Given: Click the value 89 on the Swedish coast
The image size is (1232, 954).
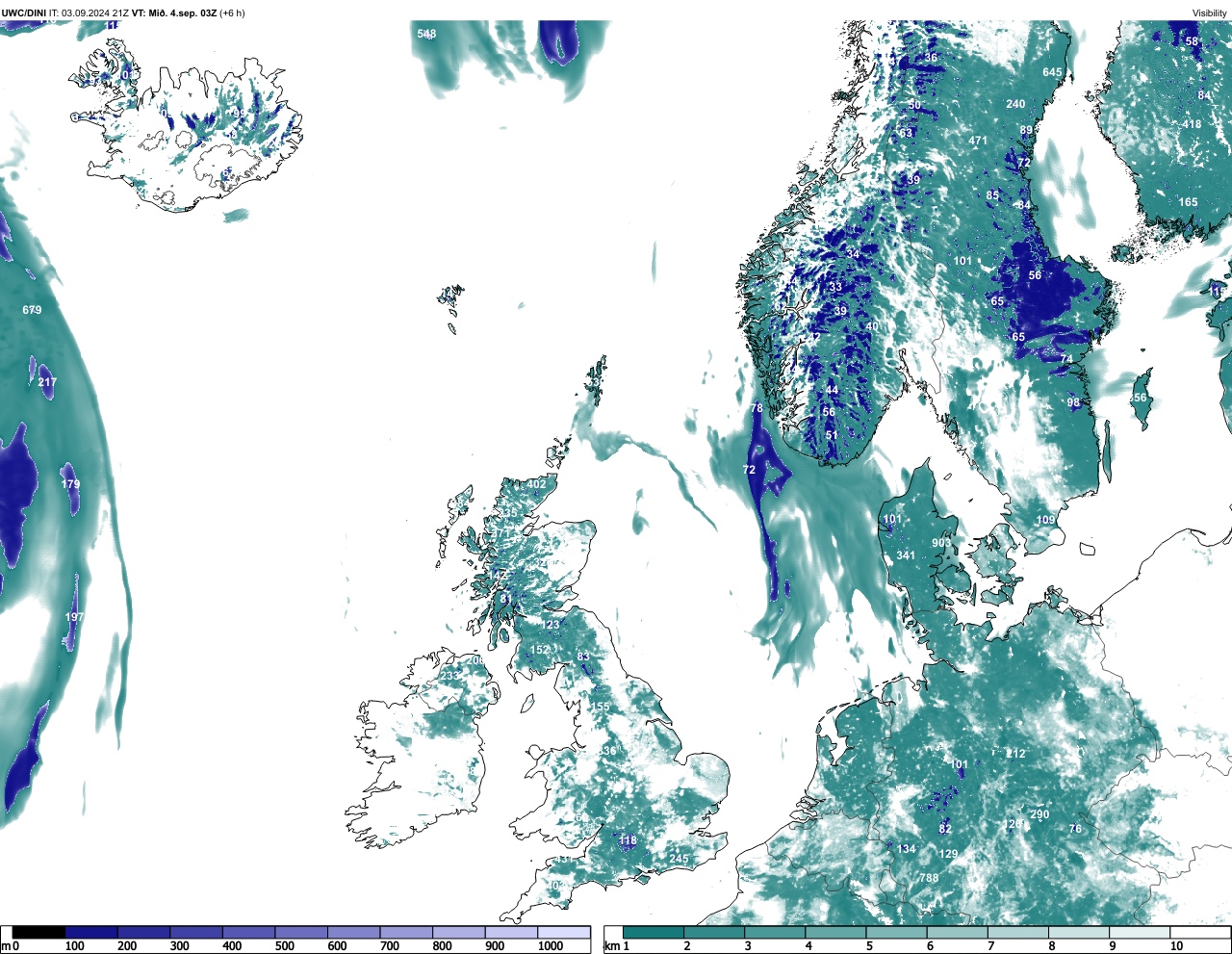Looking at the screenshot, I should point(1026,130).
